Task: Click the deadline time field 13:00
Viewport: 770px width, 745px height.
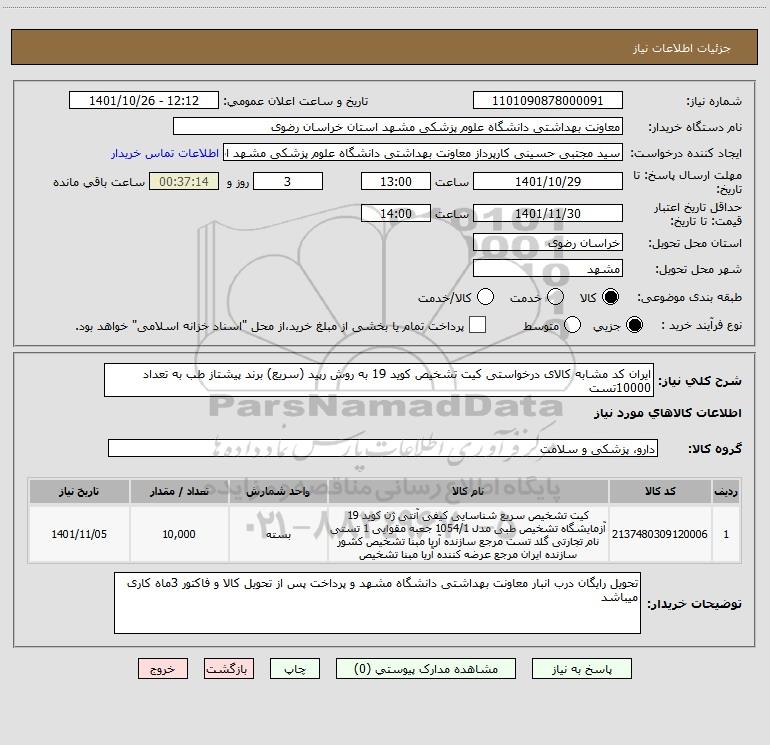Action: tap(396, 181)
